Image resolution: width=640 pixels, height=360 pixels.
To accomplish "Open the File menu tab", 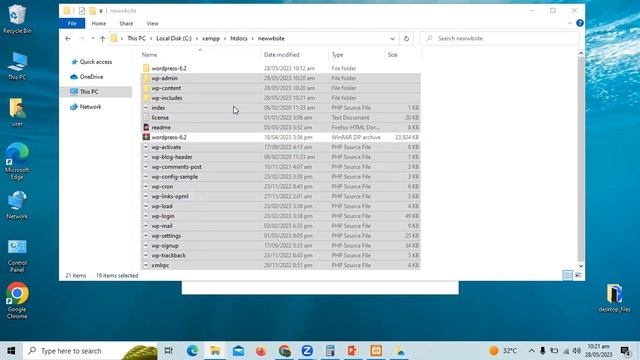I will (72, 23).
